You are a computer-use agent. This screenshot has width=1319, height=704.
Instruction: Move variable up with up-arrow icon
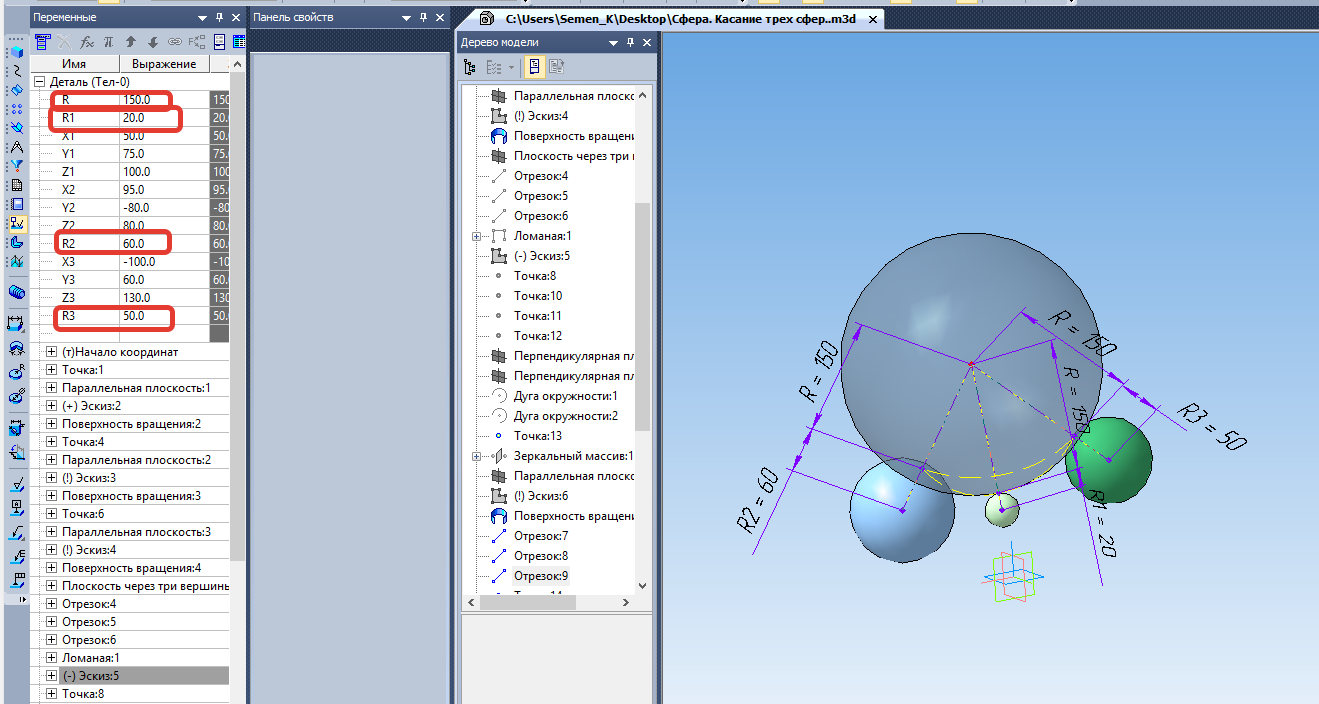click(x=131, y=42)
